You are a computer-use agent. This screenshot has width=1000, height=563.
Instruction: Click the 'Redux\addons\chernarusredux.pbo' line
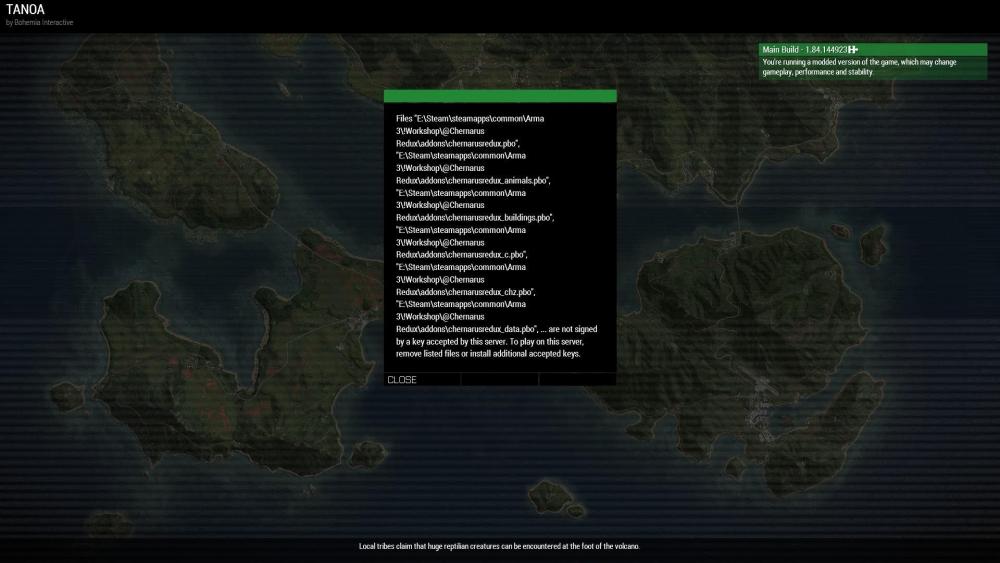(x=458, y=143)
